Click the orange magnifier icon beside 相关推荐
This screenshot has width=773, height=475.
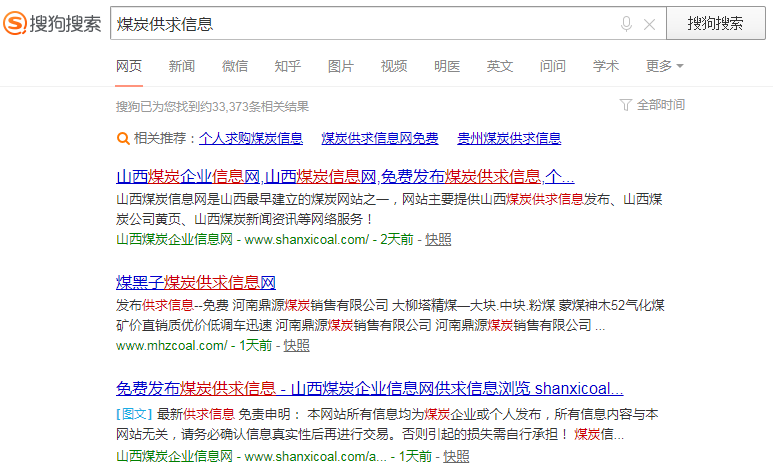pos(123,138)
